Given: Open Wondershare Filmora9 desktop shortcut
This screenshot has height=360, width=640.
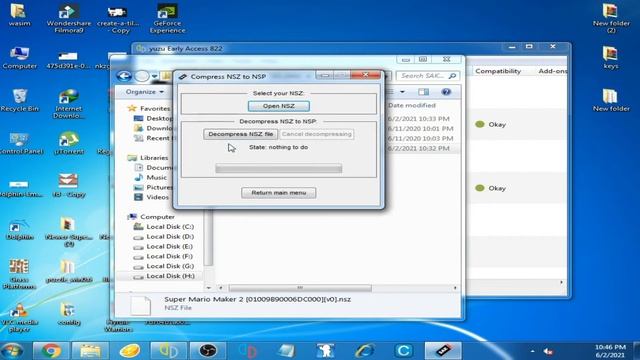Looking at the screenshot, I should [69, 19].
